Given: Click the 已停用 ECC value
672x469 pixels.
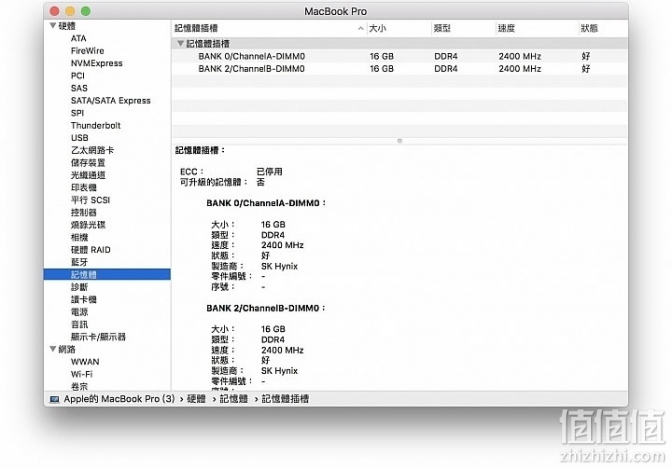Looking at the screenshot, I should coord(269,171).
